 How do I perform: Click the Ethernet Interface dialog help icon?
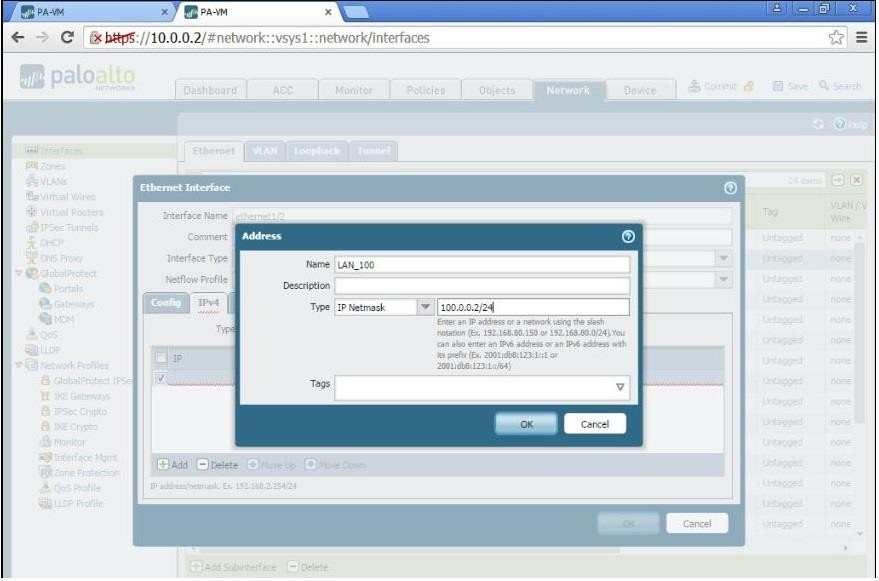pos(730,187)
